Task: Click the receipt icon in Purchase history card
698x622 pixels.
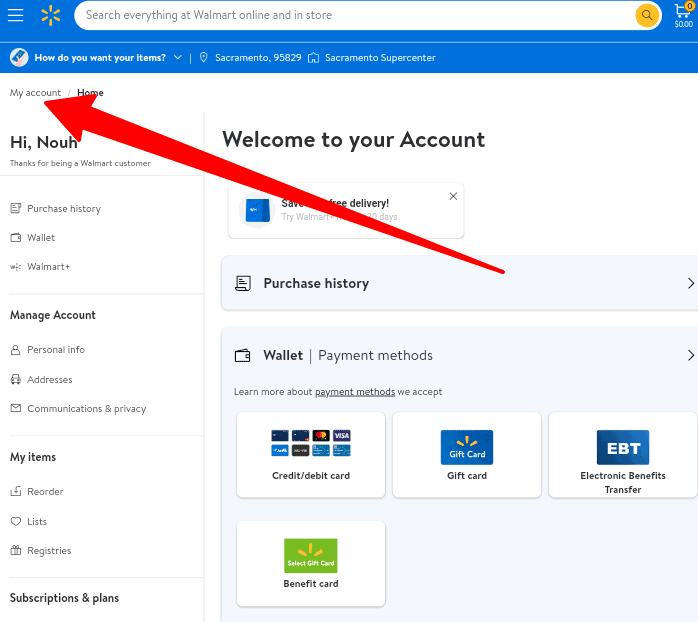Action: click(x=243, y=284)
